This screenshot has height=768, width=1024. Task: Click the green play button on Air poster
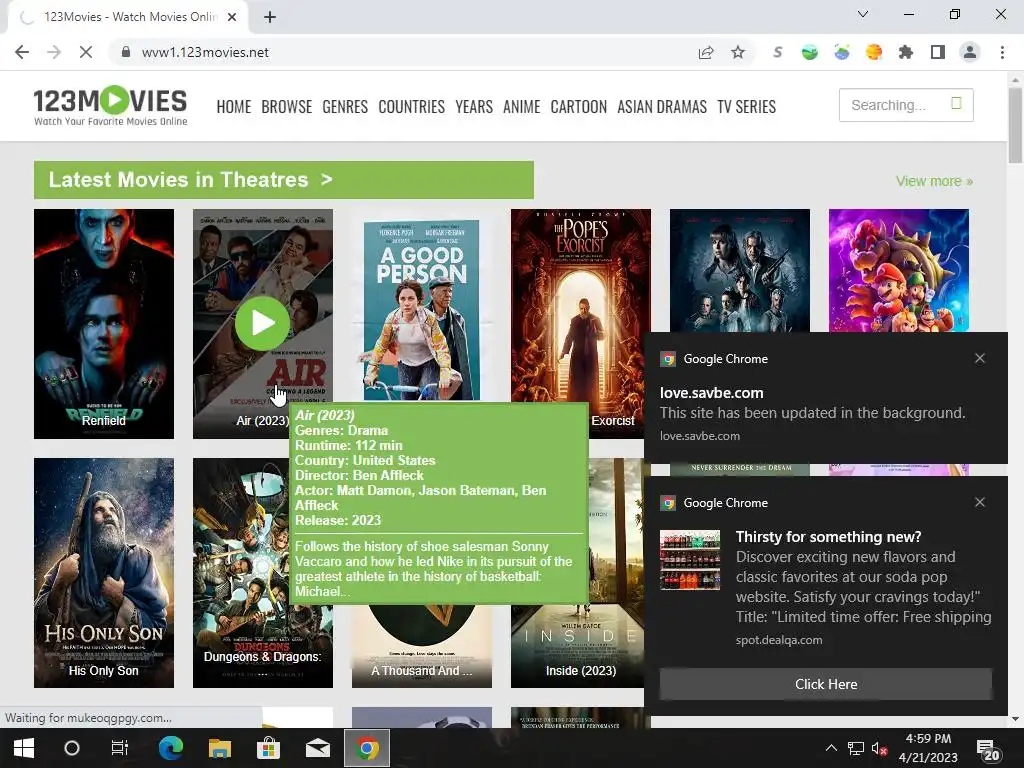pos(263,323)
